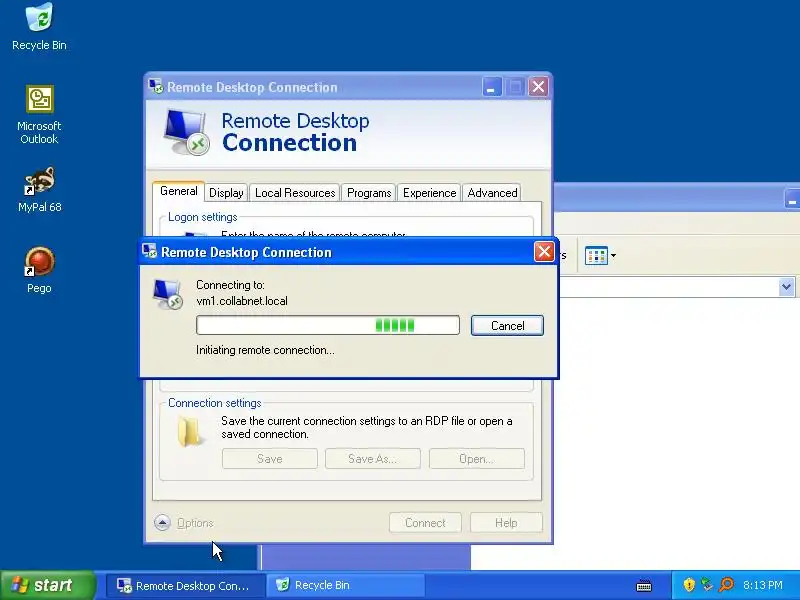Minimize the Recycle Bin window
Screen dimensions: 800x600
click(x=792, y=199)
